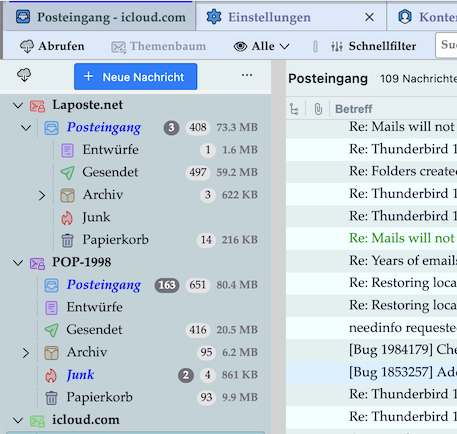Click the Abrufen get messages button
This screenshot has width=457, height=434.
point(52,46)
